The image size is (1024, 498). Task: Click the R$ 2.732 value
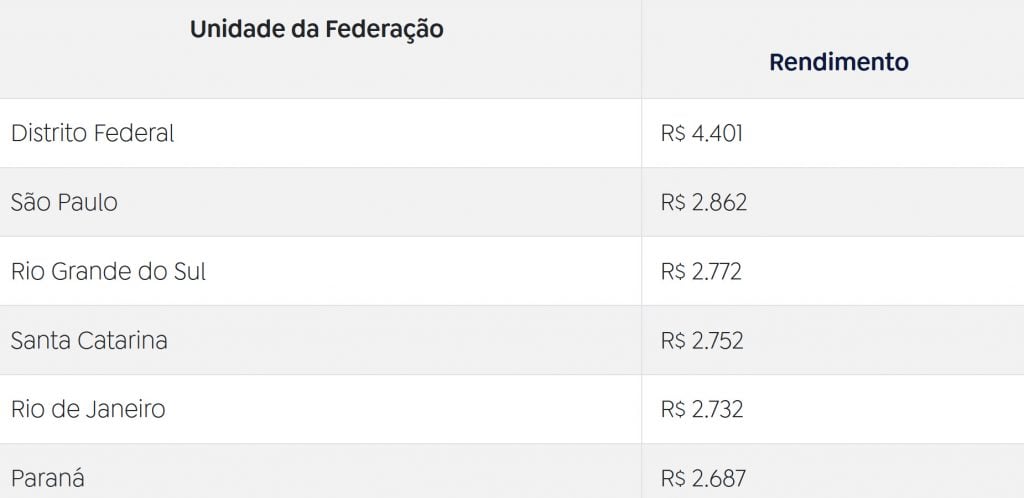[702, 409]
